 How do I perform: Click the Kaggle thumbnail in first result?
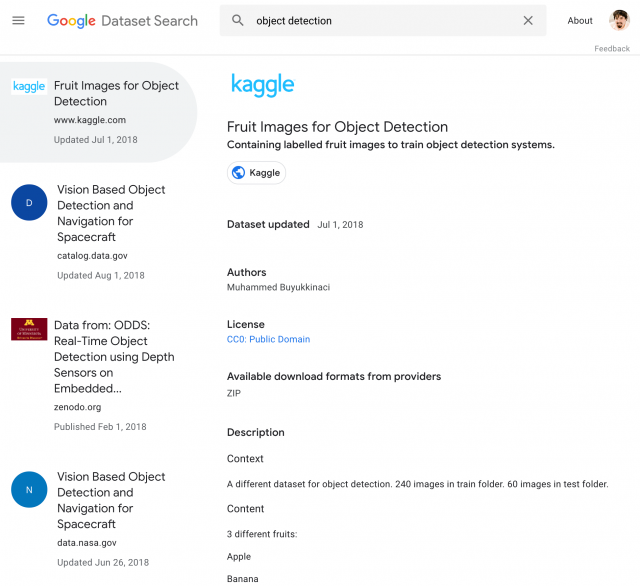pos(29,87)
